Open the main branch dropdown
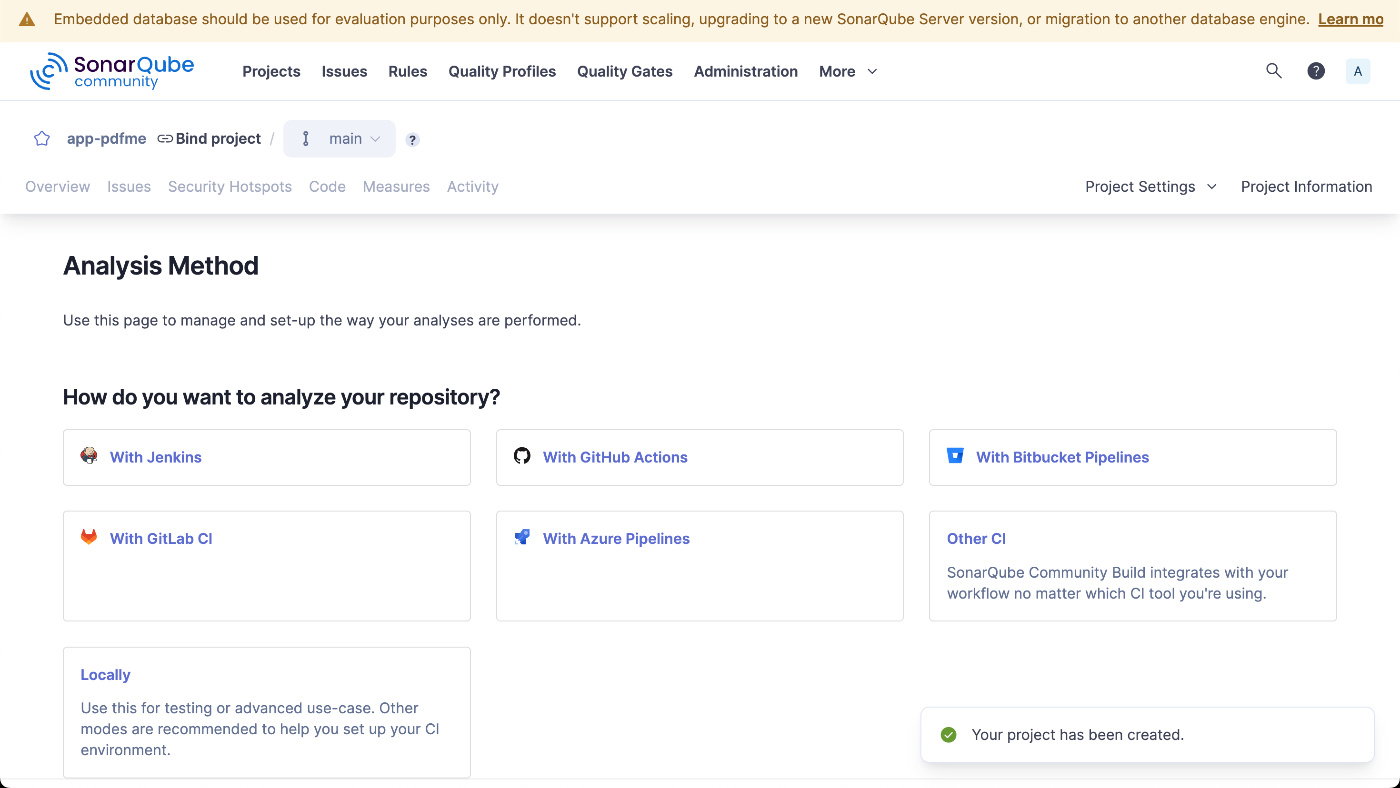This screenshot has width=1400, height=788. (340, 139)
